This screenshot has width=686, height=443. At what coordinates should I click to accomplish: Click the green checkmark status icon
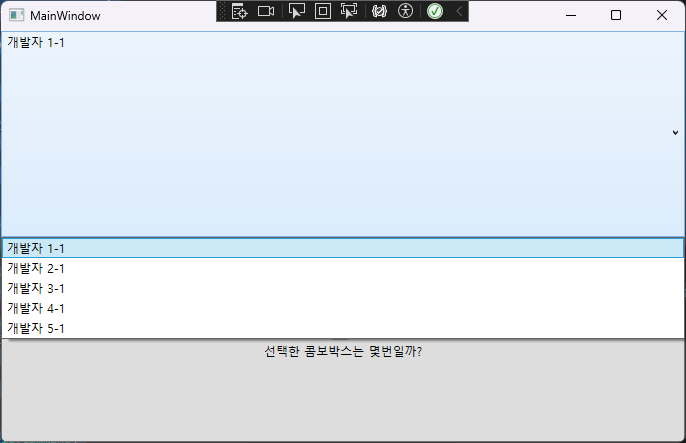click(x=435, y=11)
